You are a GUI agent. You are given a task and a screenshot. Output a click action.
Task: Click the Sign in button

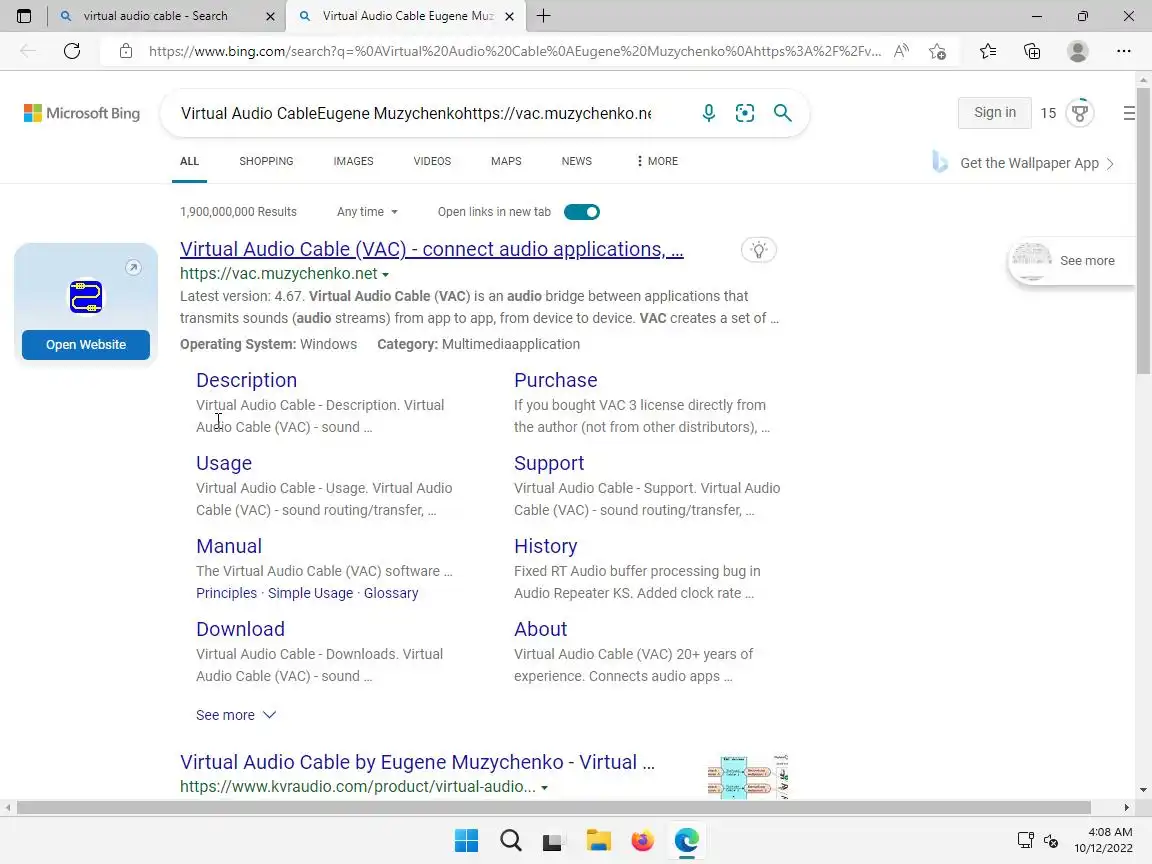click(995, 112)
